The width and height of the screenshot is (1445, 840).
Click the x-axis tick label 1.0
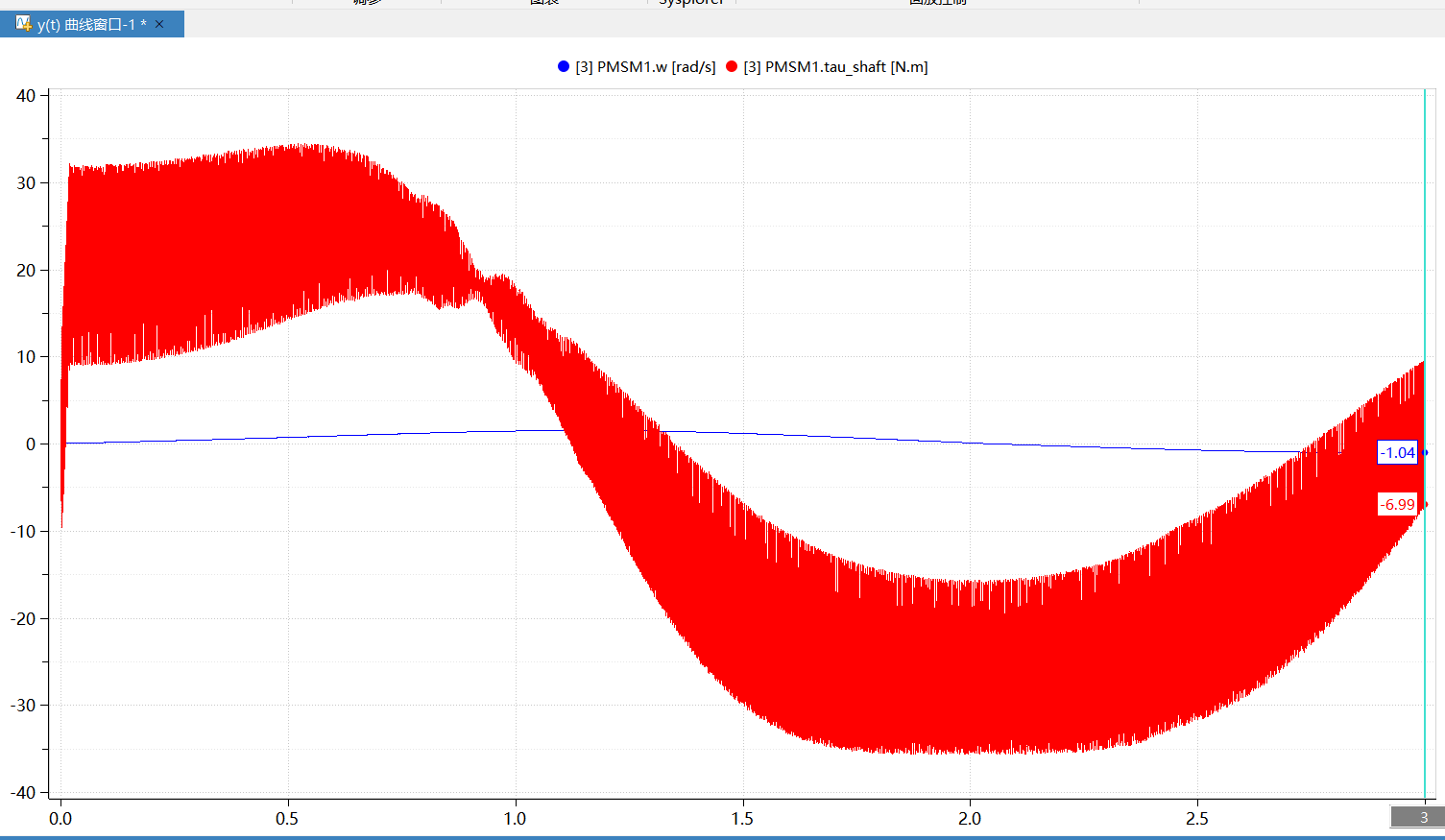[x=515, y=819]
